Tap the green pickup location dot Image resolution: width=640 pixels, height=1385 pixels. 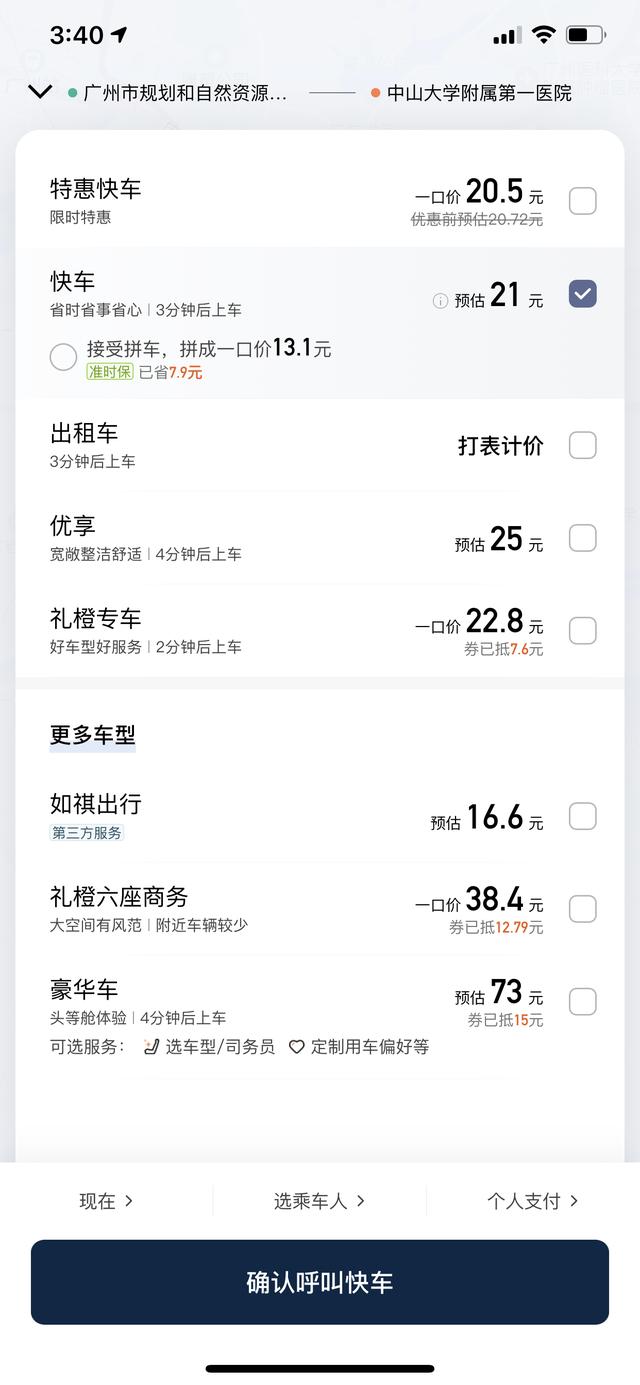tap(72, 93)
